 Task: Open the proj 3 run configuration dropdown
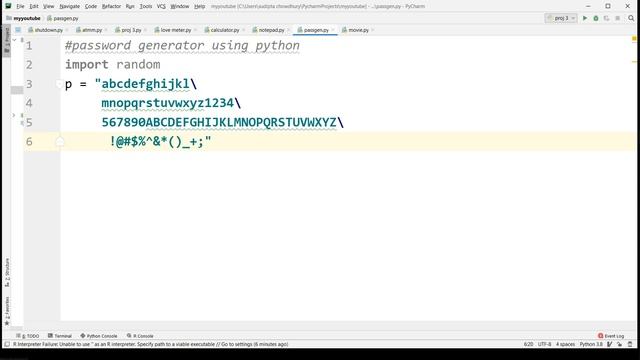coord(561,18)
